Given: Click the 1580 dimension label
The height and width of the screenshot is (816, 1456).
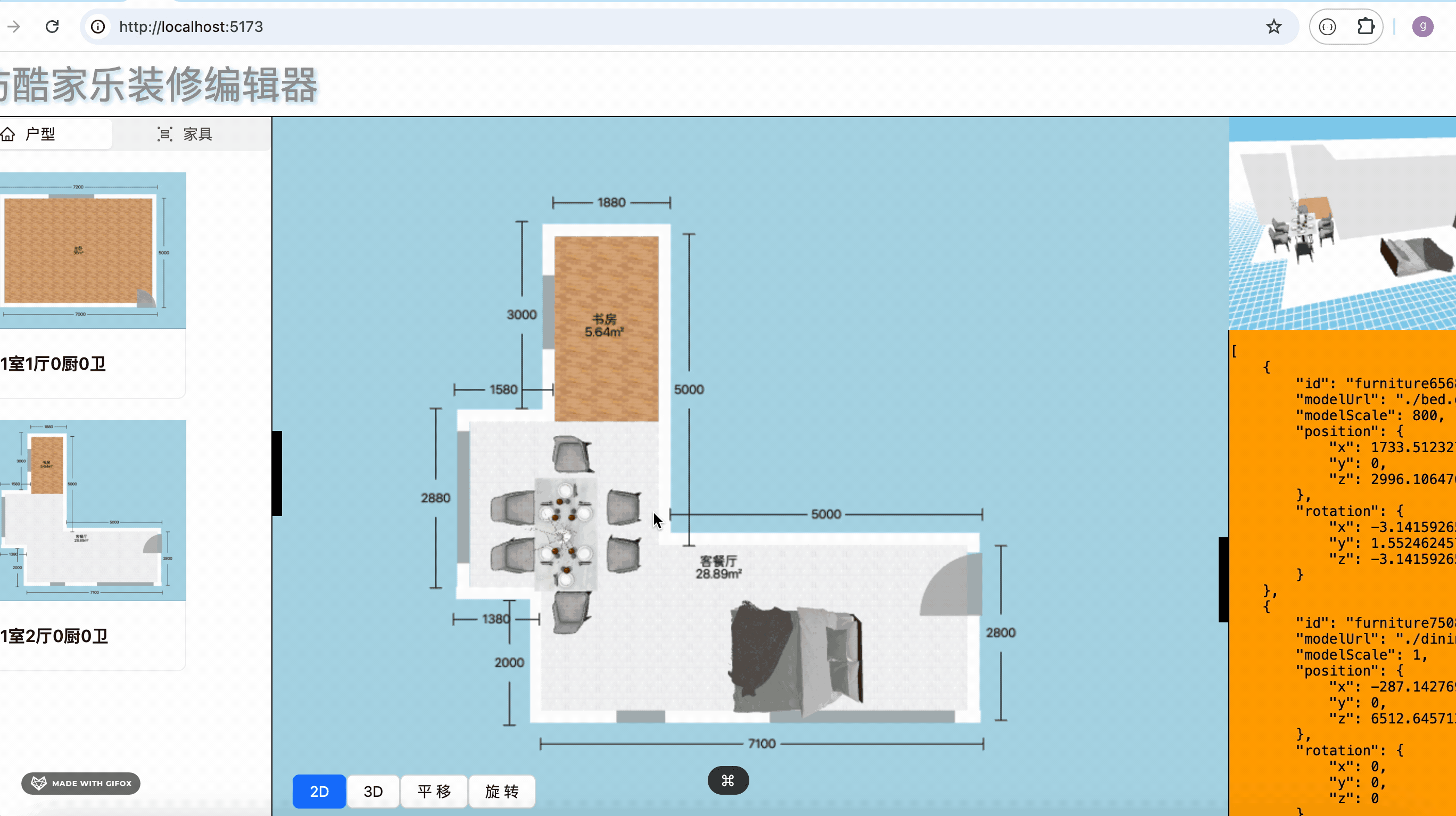Looking at the screenshot, I should [x=503, y=389].
